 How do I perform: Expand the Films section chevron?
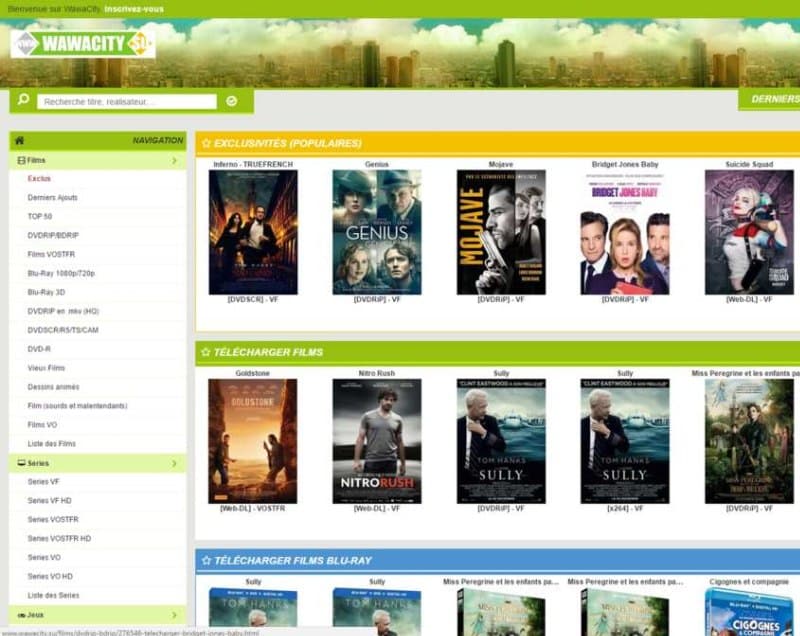point(174,161)
